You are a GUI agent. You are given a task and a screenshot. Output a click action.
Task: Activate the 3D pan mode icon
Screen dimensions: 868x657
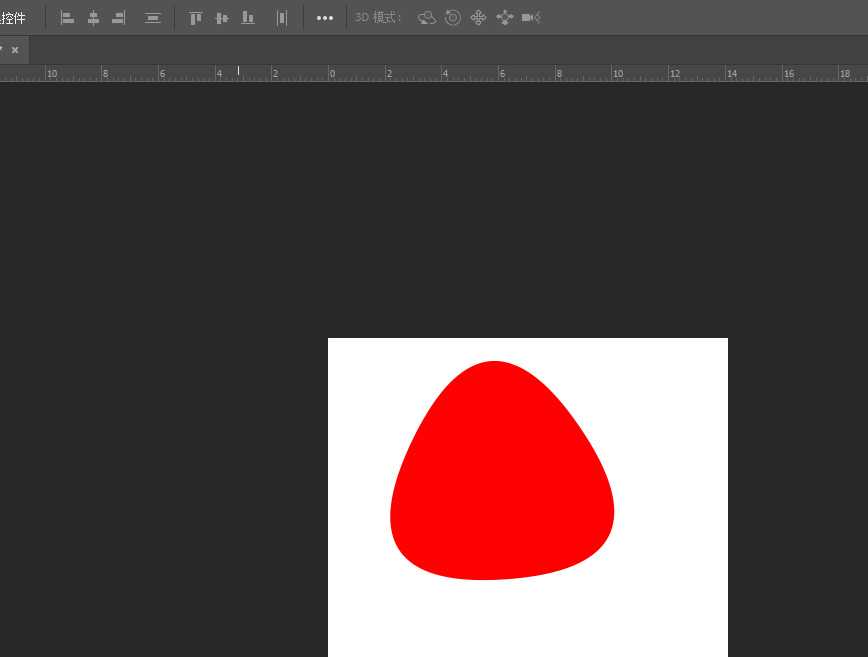(x=479, y=18)
